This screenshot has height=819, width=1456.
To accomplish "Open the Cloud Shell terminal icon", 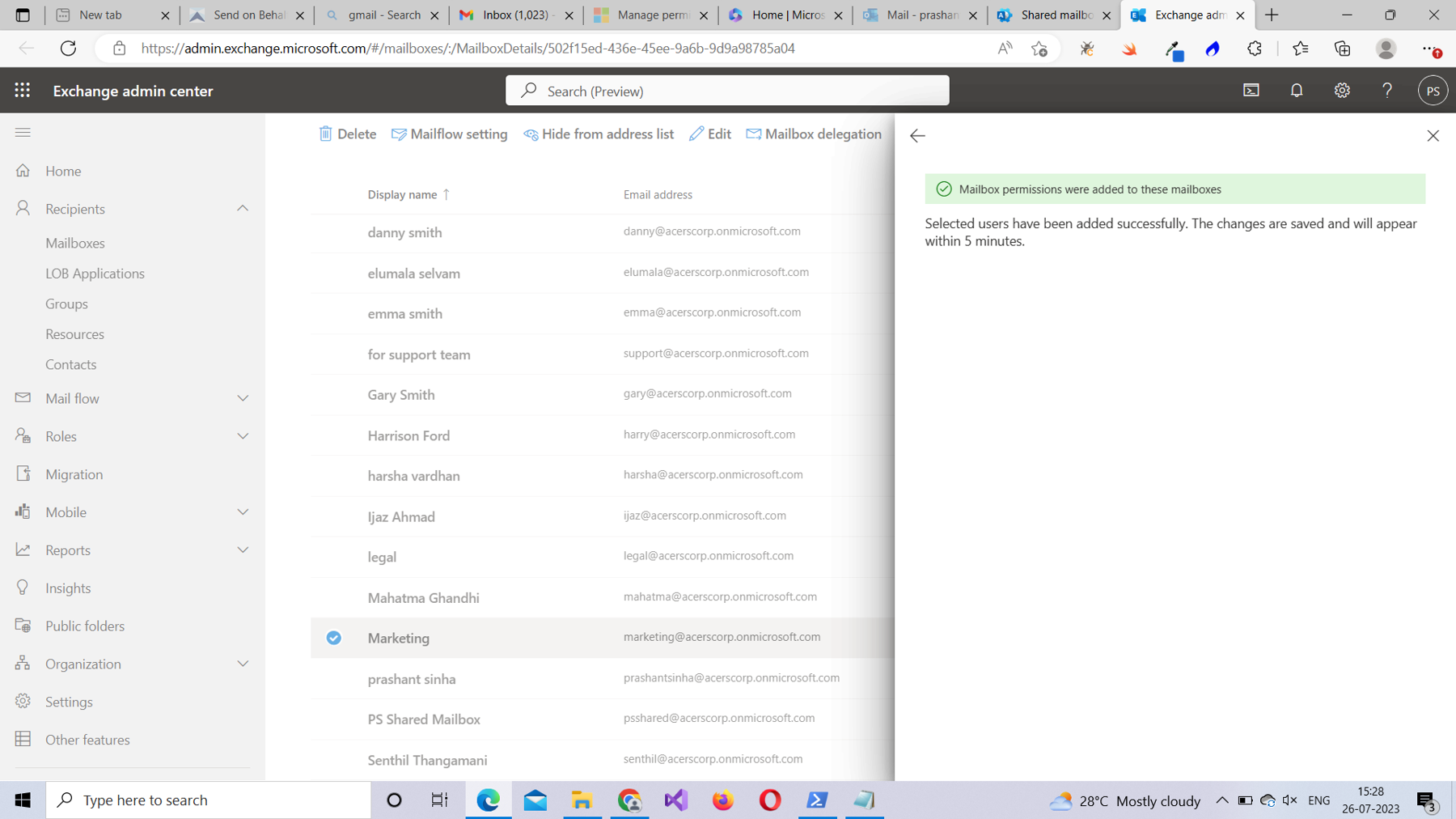I will 1251,90.
